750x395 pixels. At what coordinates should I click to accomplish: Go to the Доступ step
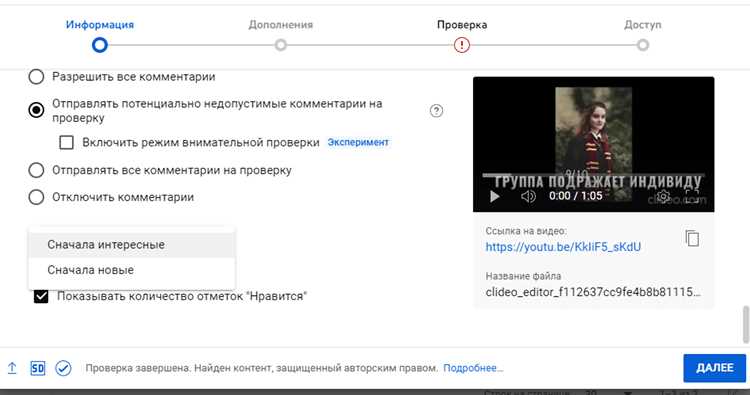tap(642, 25)
